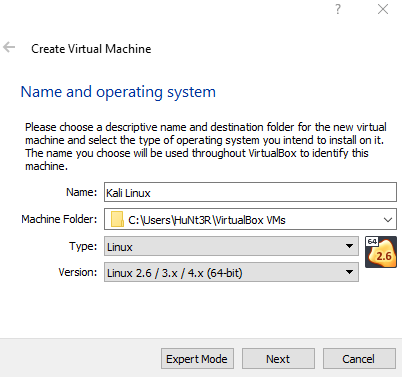Click the 'Please choose a descriptive name' paragraph
This screenshot has height=377, width=402.
coord(206,146)
